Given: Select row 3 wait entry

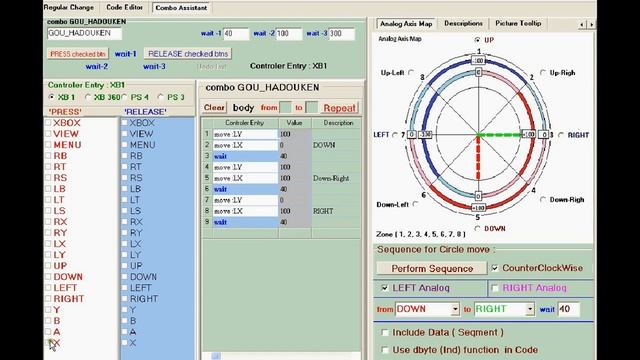Looking at the screenshot, I should (x=245, y=156).
